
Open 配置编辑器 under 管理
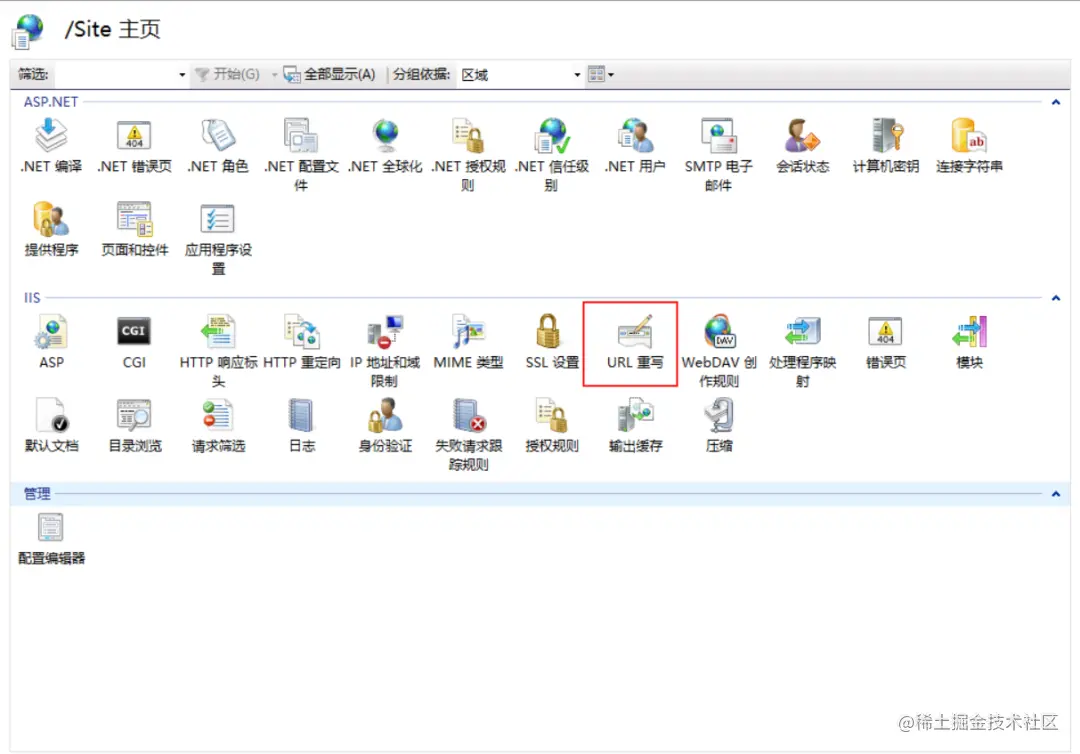click(x=50, y=530)
